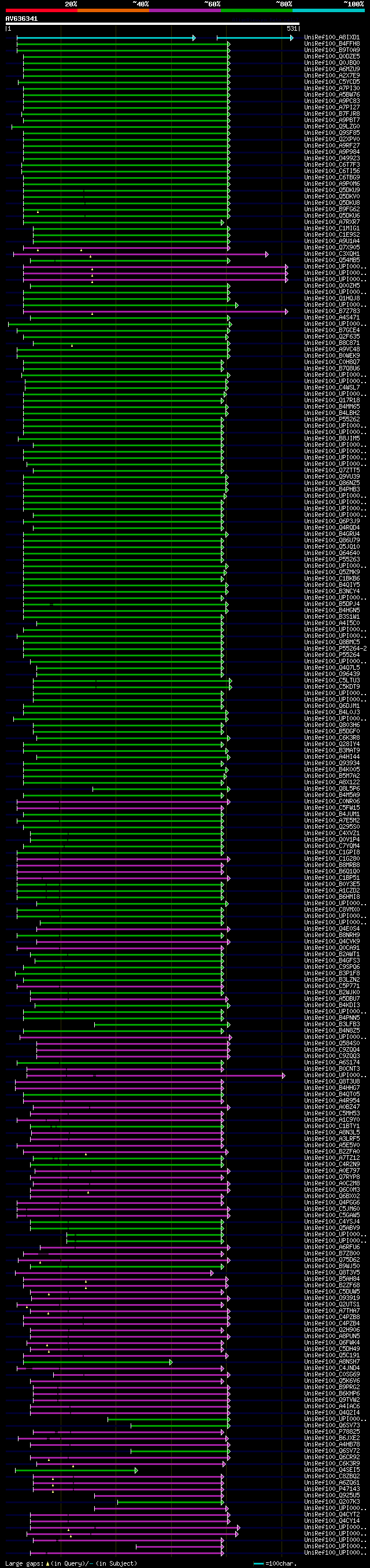The image size is (370, 1568).
Task: Open hit UniRef100_Q75D62
Action: pyautogui.click(x=332, y=1260)
